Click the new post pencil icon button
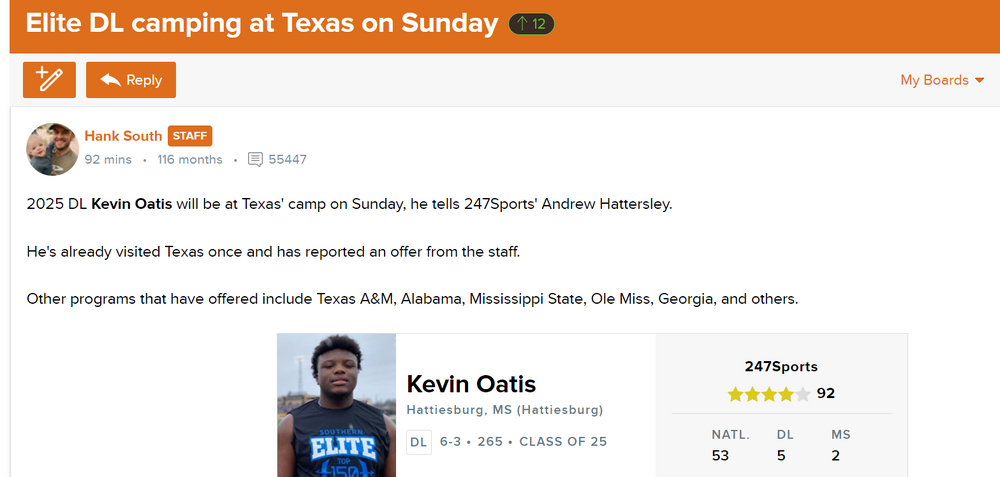 click(x=49, y=80)
